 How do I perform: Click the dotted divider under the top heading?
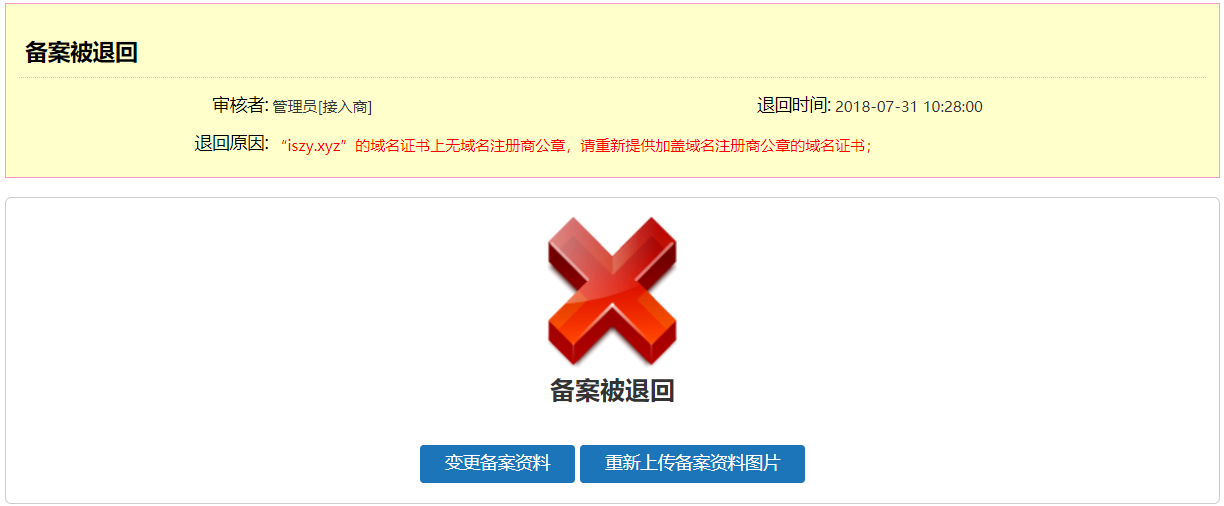(612, 77)
